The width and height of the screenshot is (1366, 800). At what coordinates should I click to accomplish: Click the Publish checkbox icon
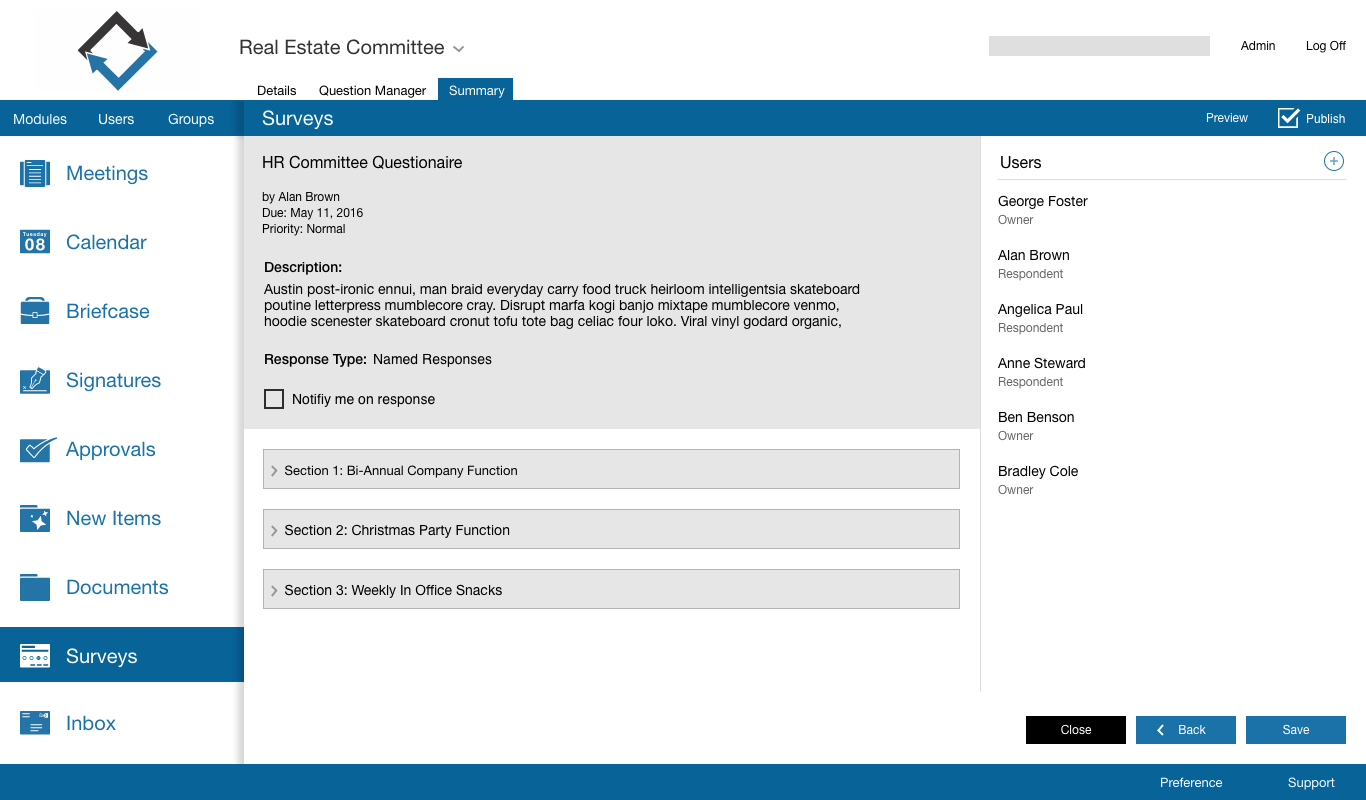point(1288,118)
